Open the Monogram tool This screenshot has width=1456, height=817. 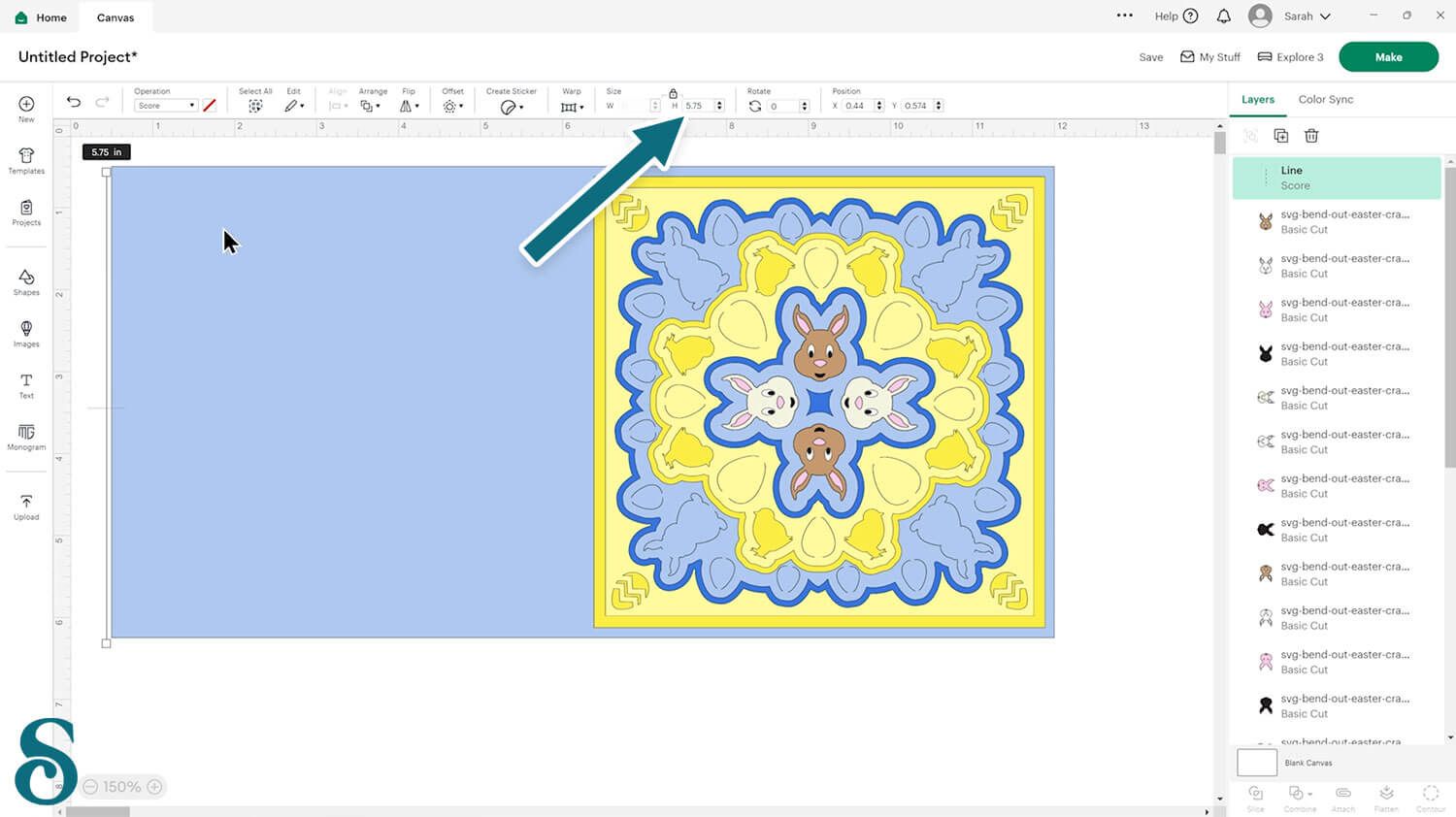pyautogui.click(x=26, y=438)
